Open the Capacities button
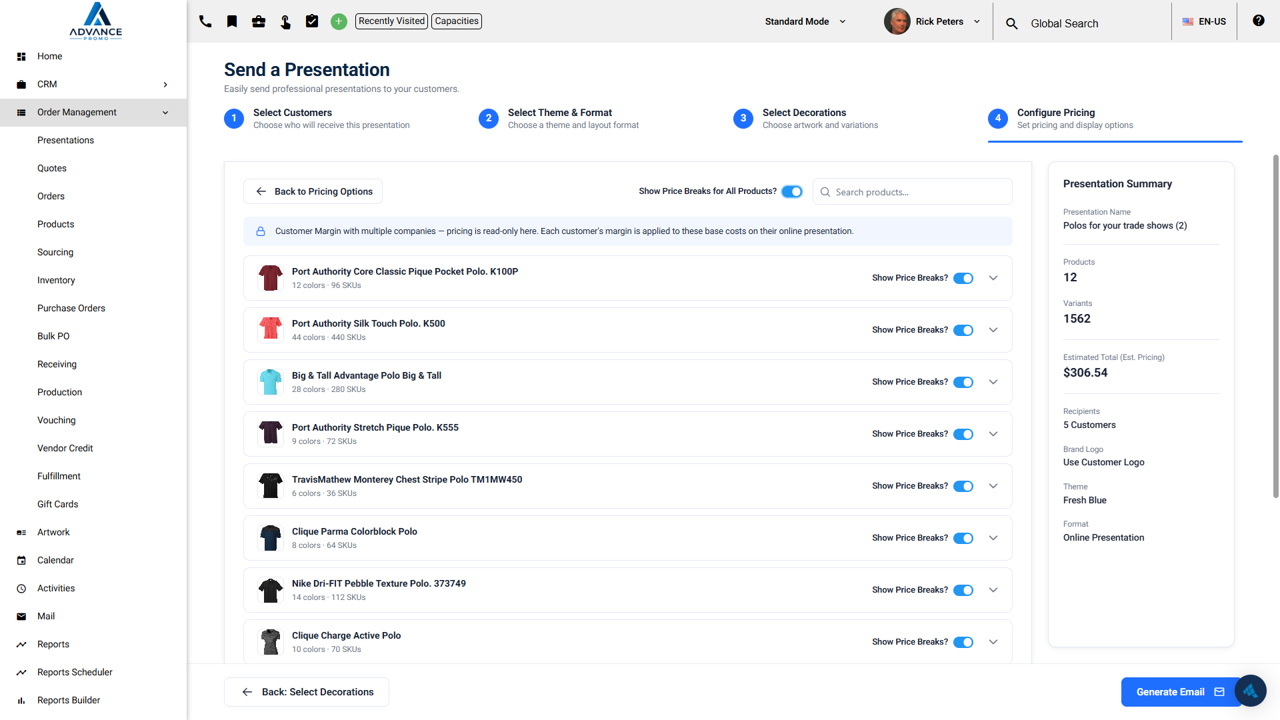Viewport: 1280px width, 720px height. click(457, 21)
